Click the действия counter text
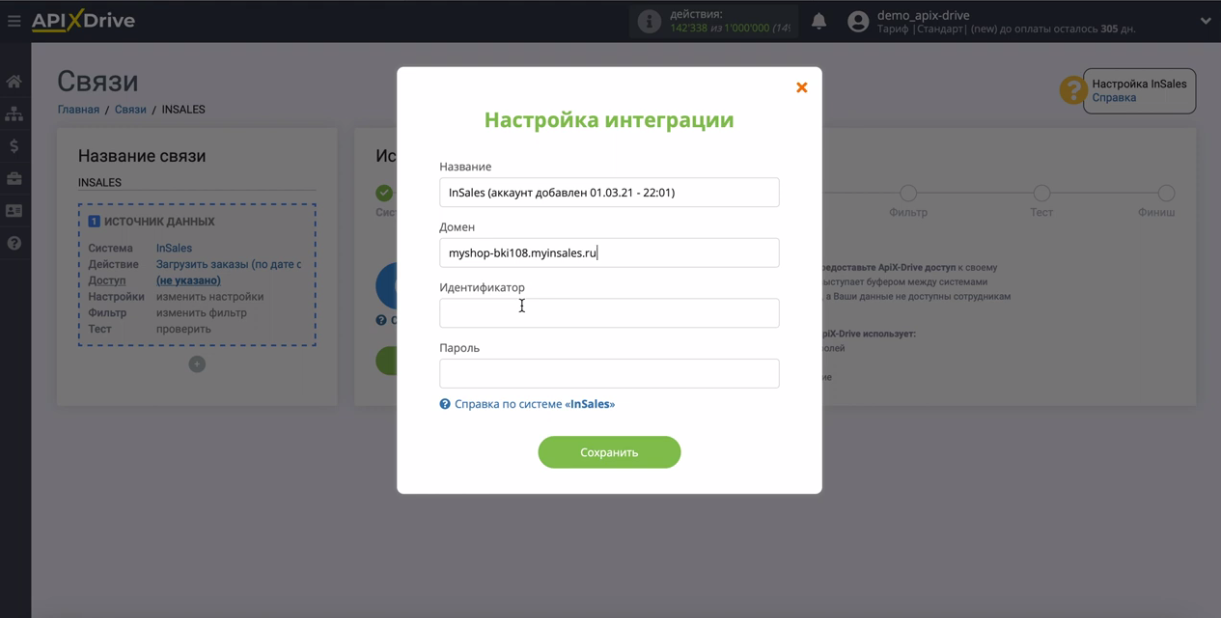Viewport: 1221px width, 618px height. click(696, 14)
